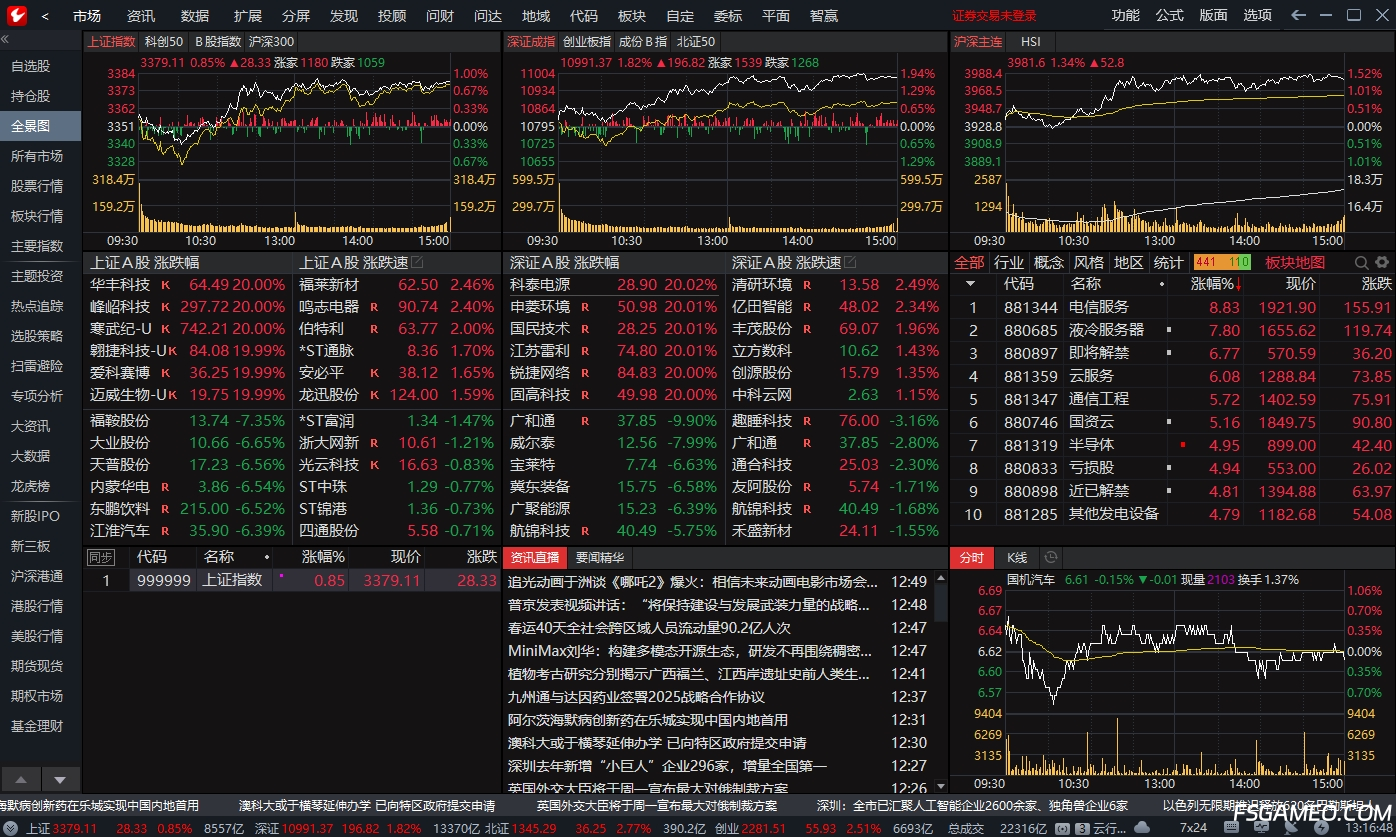Select the 地区 sector tab
The image size is (1396, 837).
click(x=1128, y=262)
